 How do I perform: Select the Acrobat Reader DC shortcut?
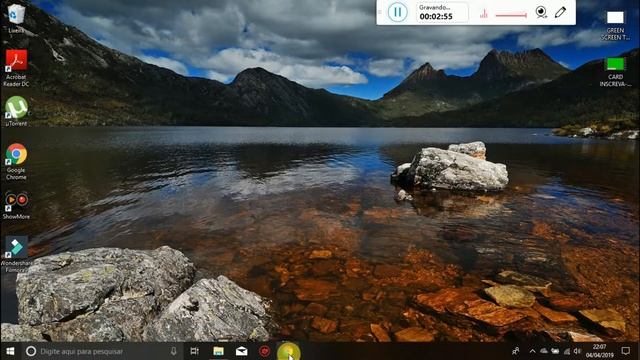tap(16, 68)
